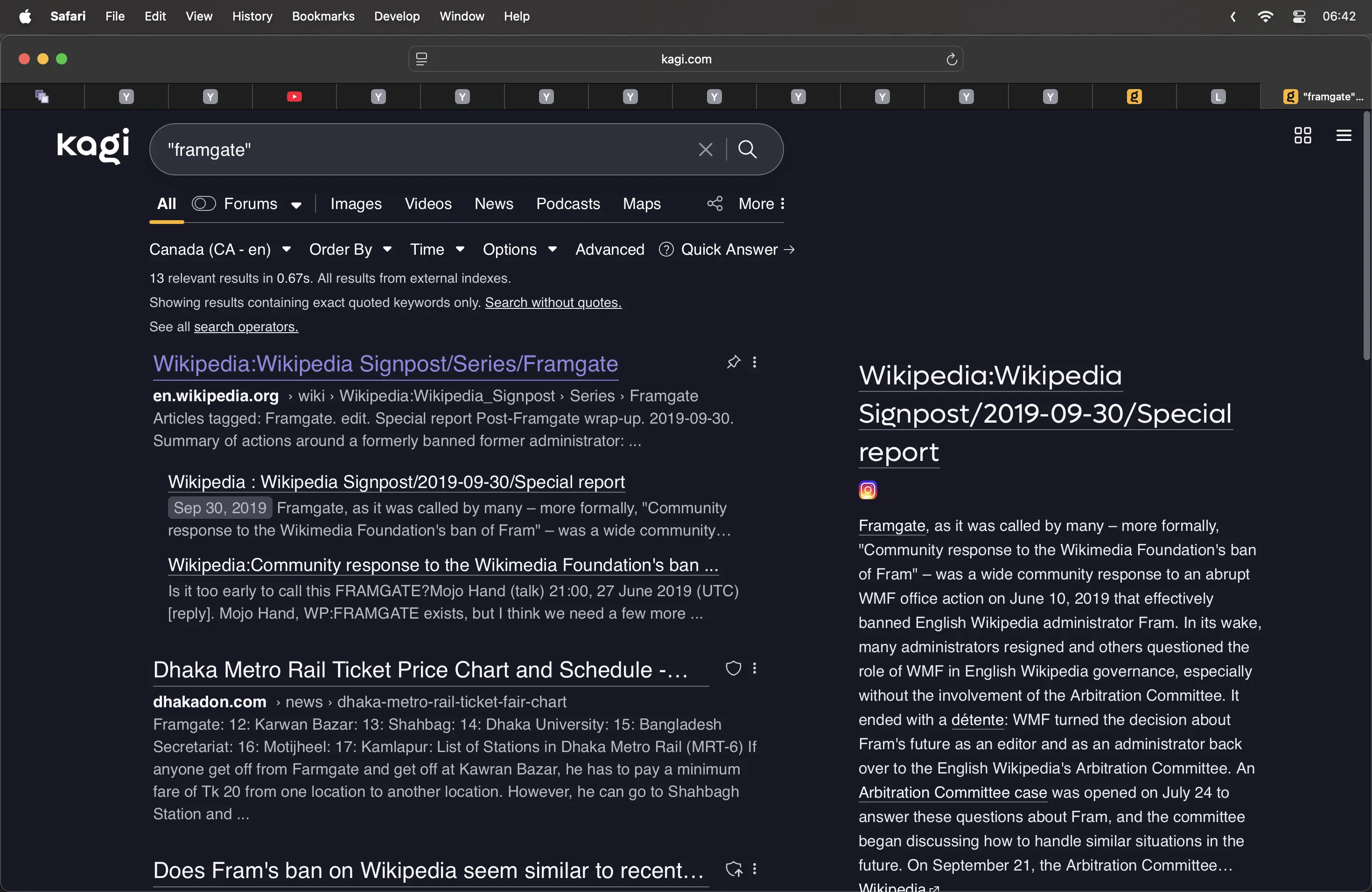
Task: Open the Bookmarks menu in the menu bar
Action: (323, 17)
